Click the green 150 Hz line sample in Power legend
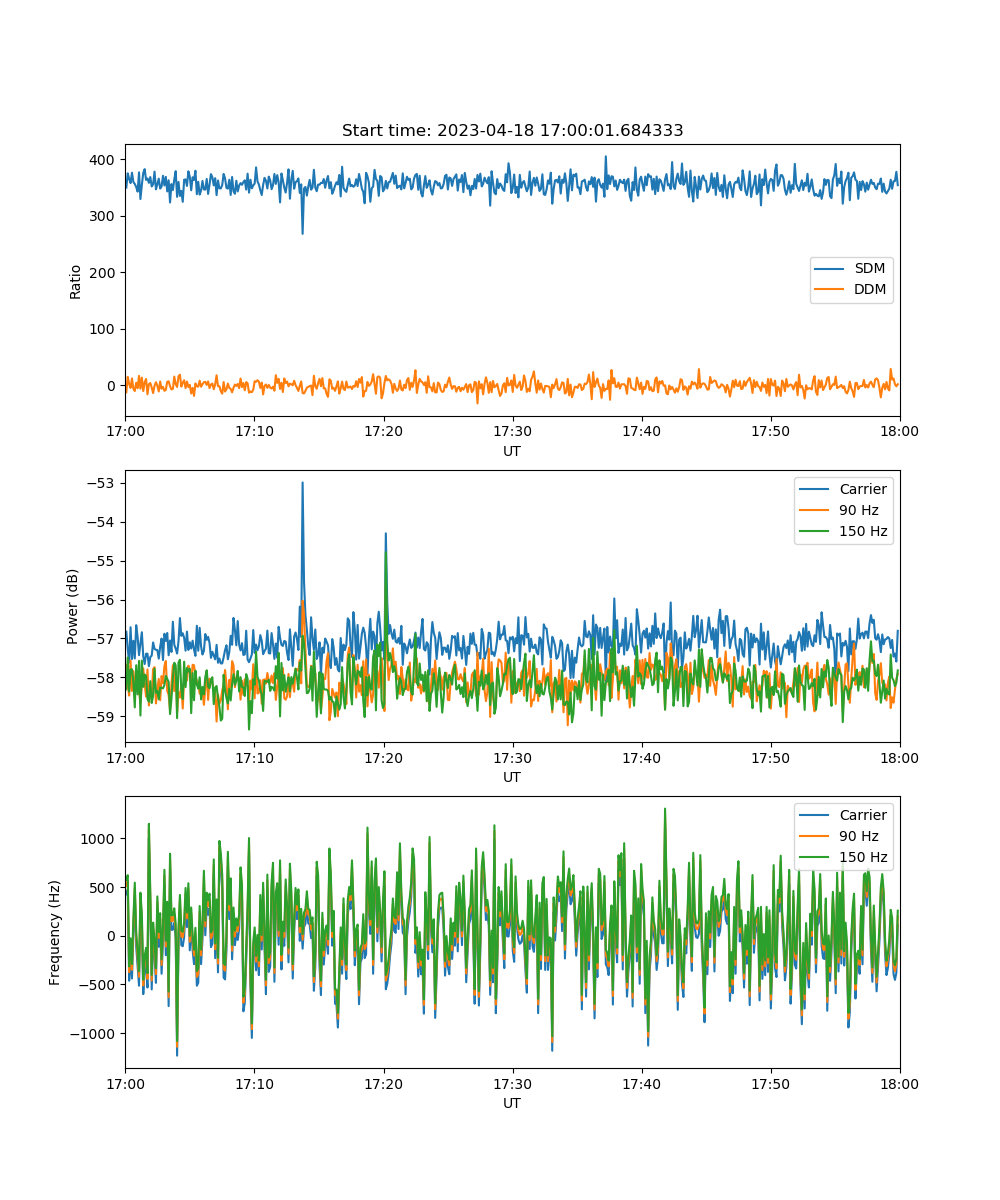The height and width of the screenshot is (1200, 1000). click(x=816, y=531)
